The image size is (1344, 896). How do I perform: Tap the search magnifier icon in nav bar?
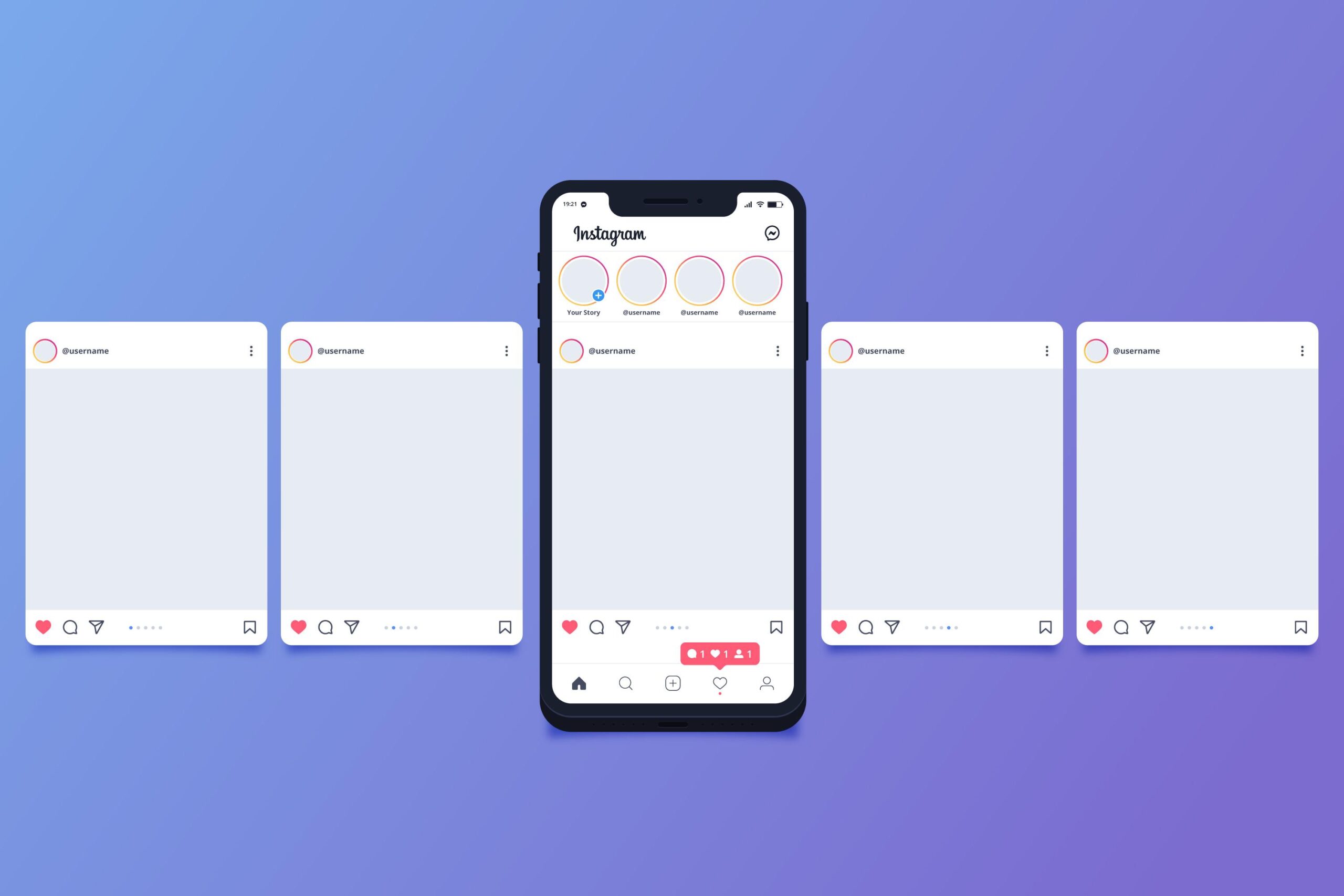coord(626,683)
